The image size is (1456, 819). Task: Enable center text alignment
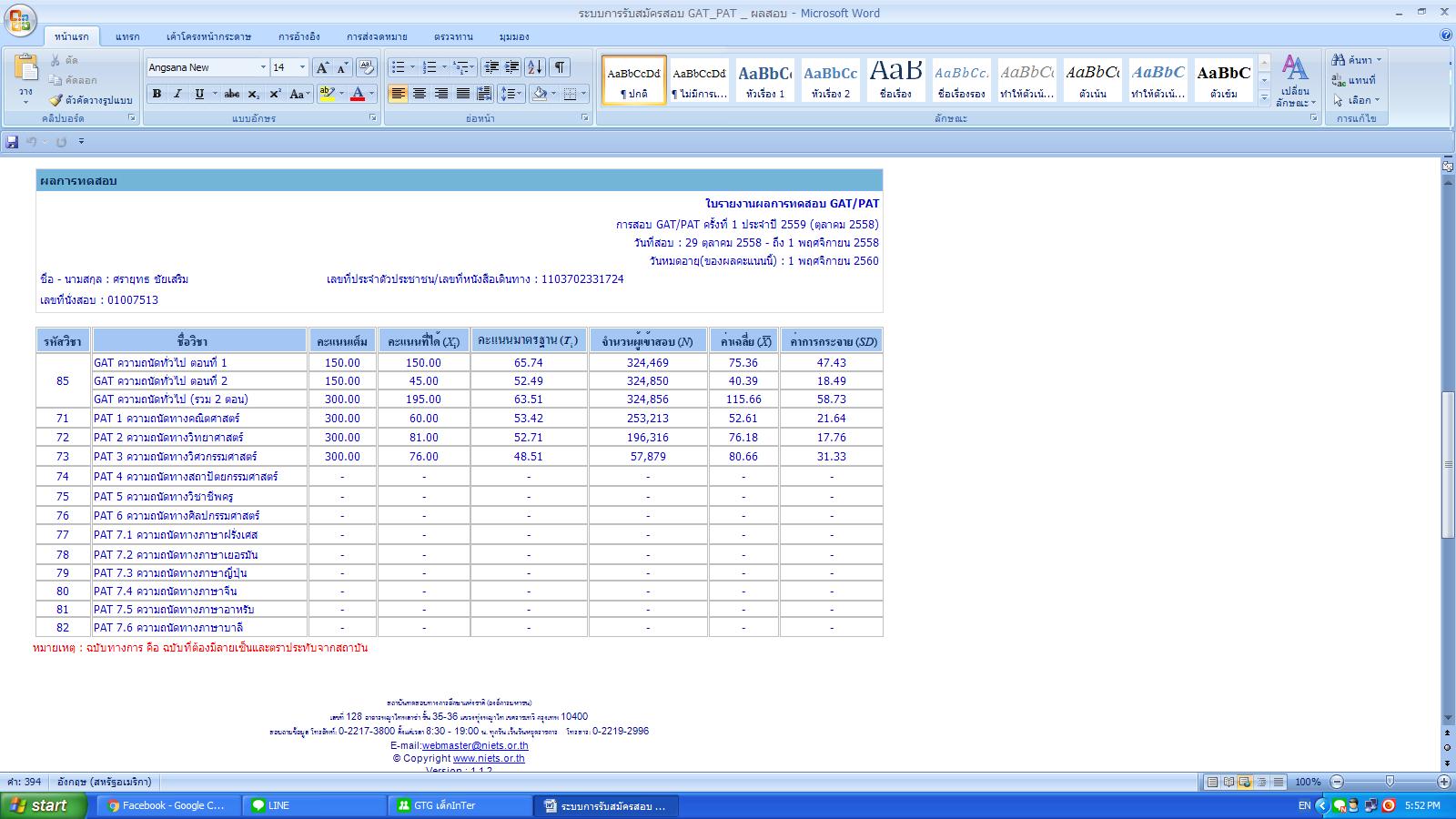[420, 94]
